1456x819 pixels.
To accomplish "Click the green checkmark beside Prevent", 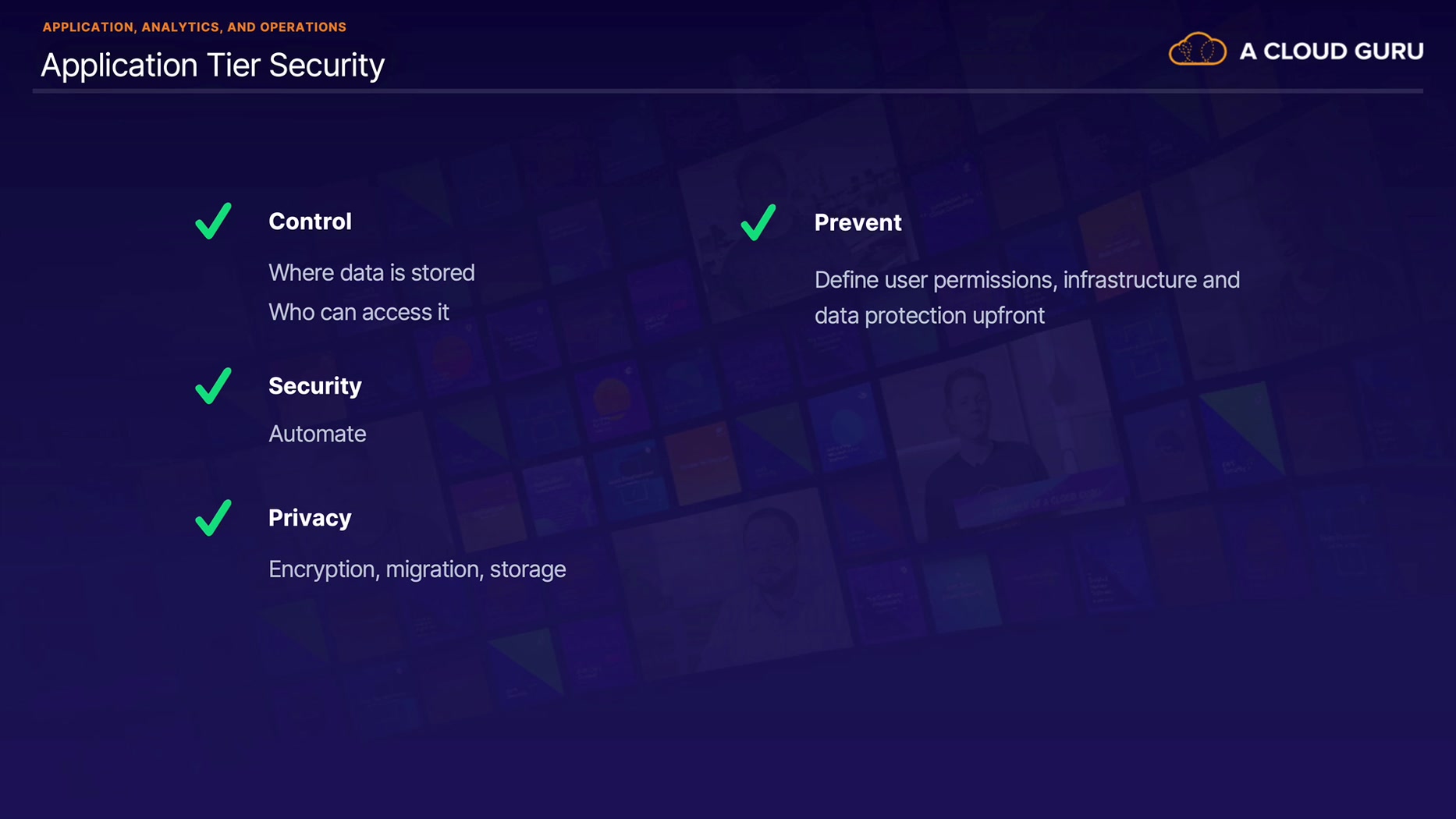I will [758, 222].
